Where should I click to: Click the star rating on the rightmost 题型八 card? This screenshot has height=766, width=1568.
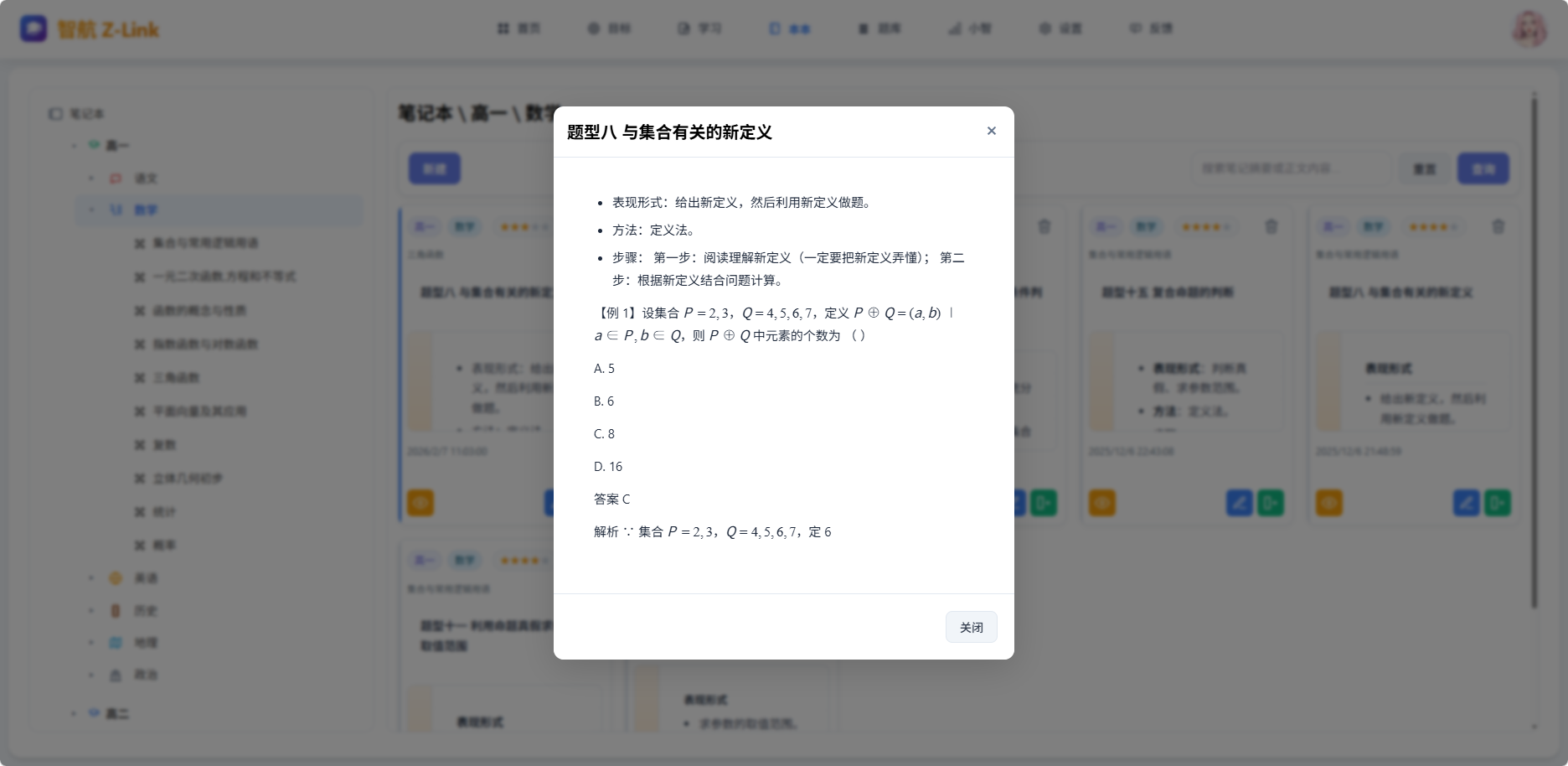[1433, 226]
